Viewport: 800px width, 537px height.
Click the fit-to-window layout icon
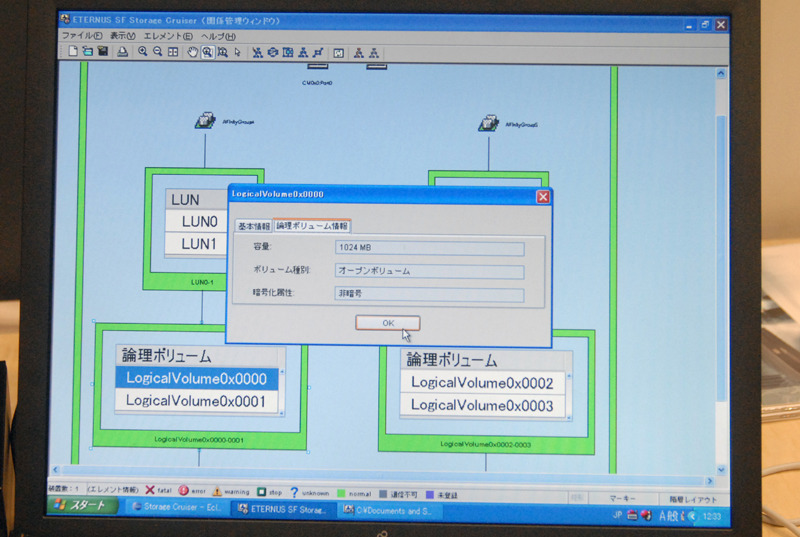(173, 52)
